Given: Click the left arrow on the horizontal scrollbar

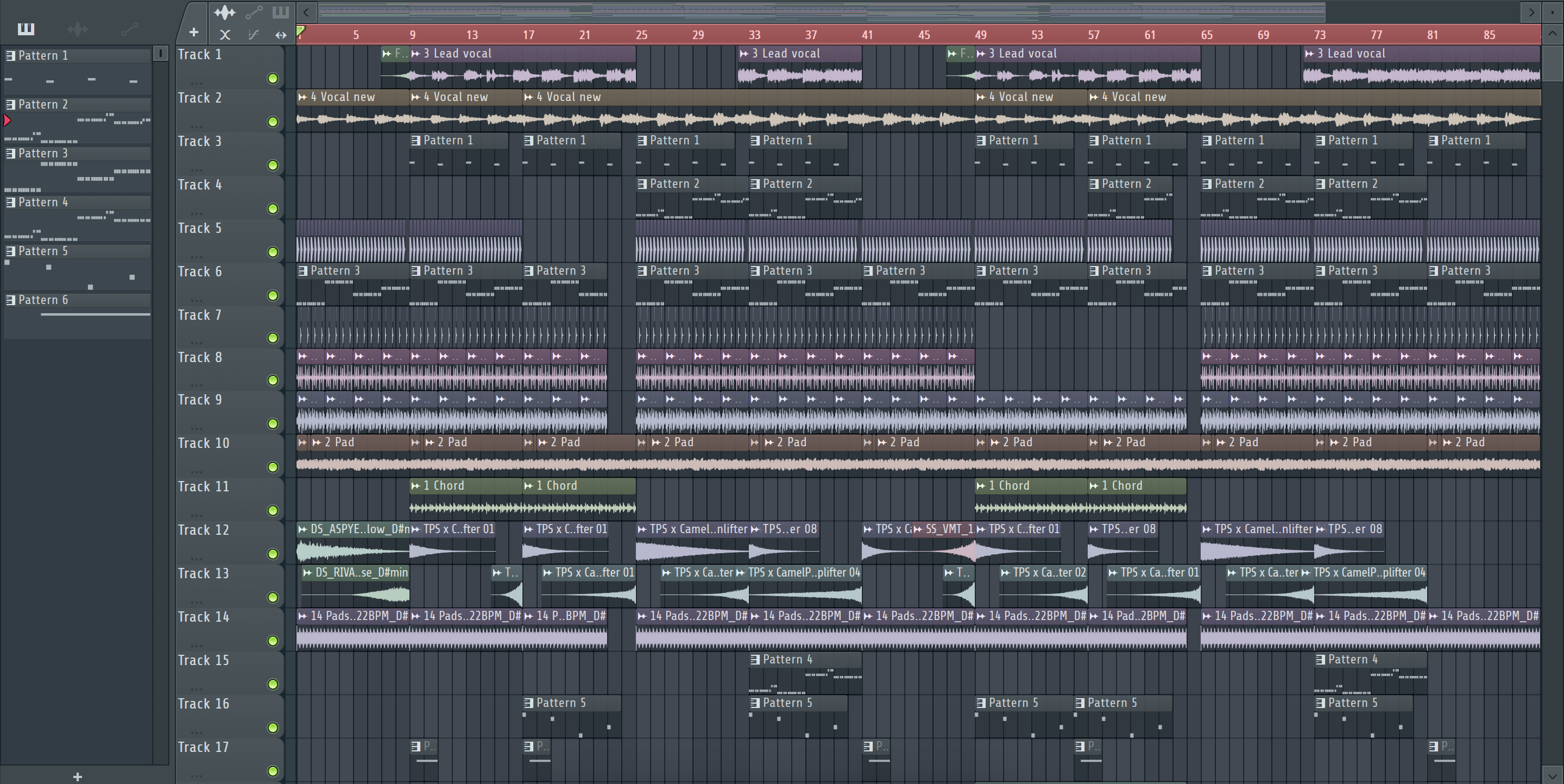Looking at the screenshot, I should click(306, 11).
